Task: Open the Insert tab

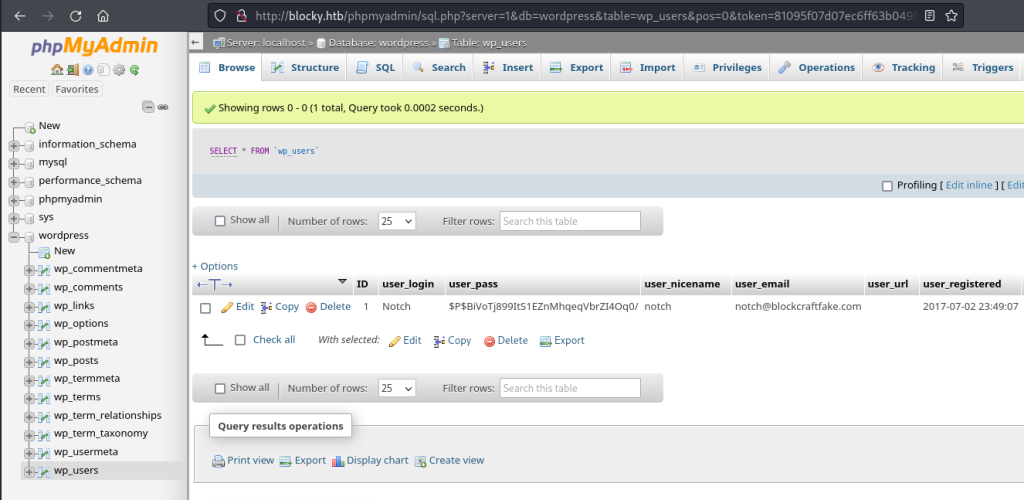Action: click(507, 67)
